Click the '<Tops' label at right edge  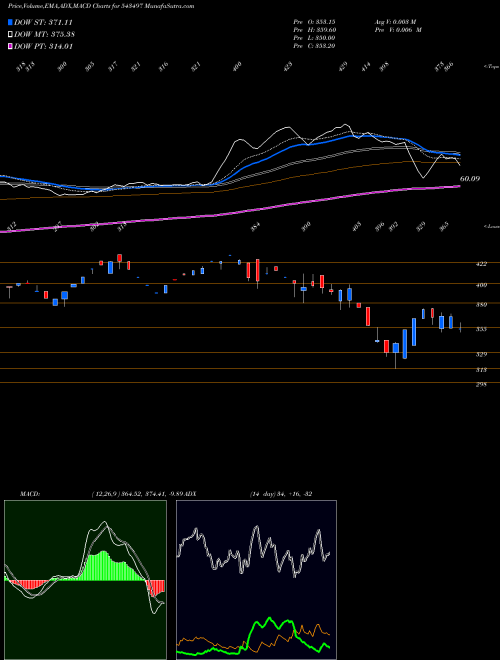(x=491, y=67)
